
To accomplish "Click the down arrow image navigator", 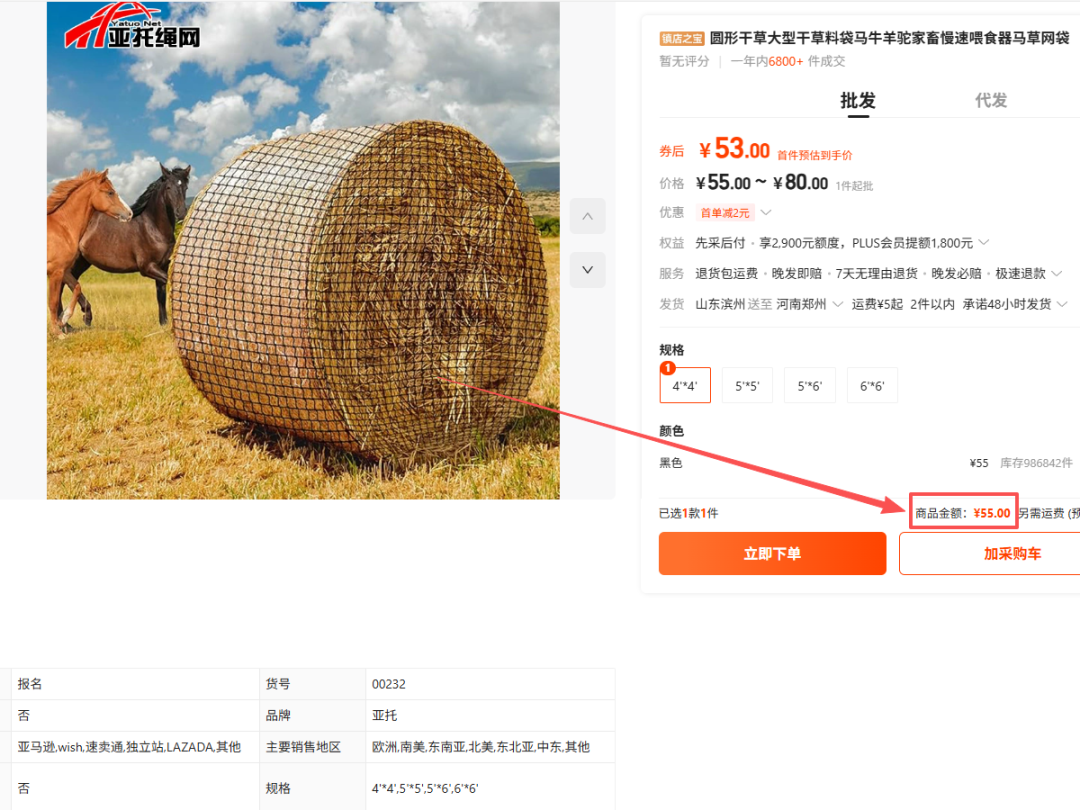I will (x=587, y=270).
